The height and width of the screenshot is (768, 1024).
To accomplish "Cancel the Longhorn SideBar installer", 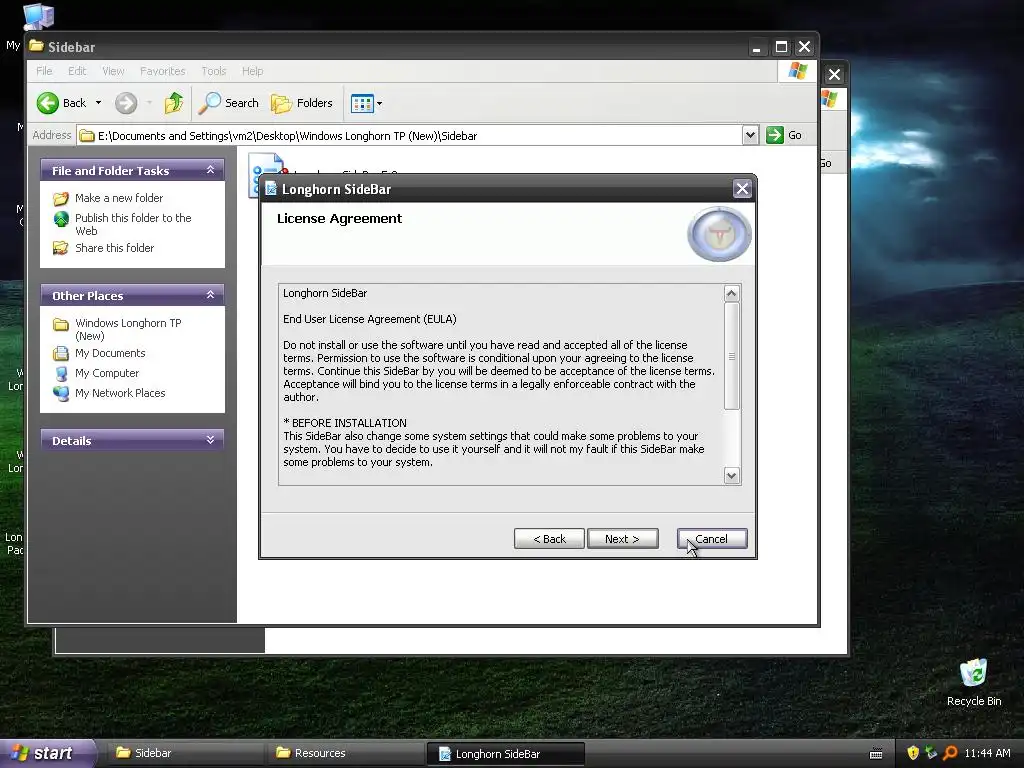I will click(712, 539).
